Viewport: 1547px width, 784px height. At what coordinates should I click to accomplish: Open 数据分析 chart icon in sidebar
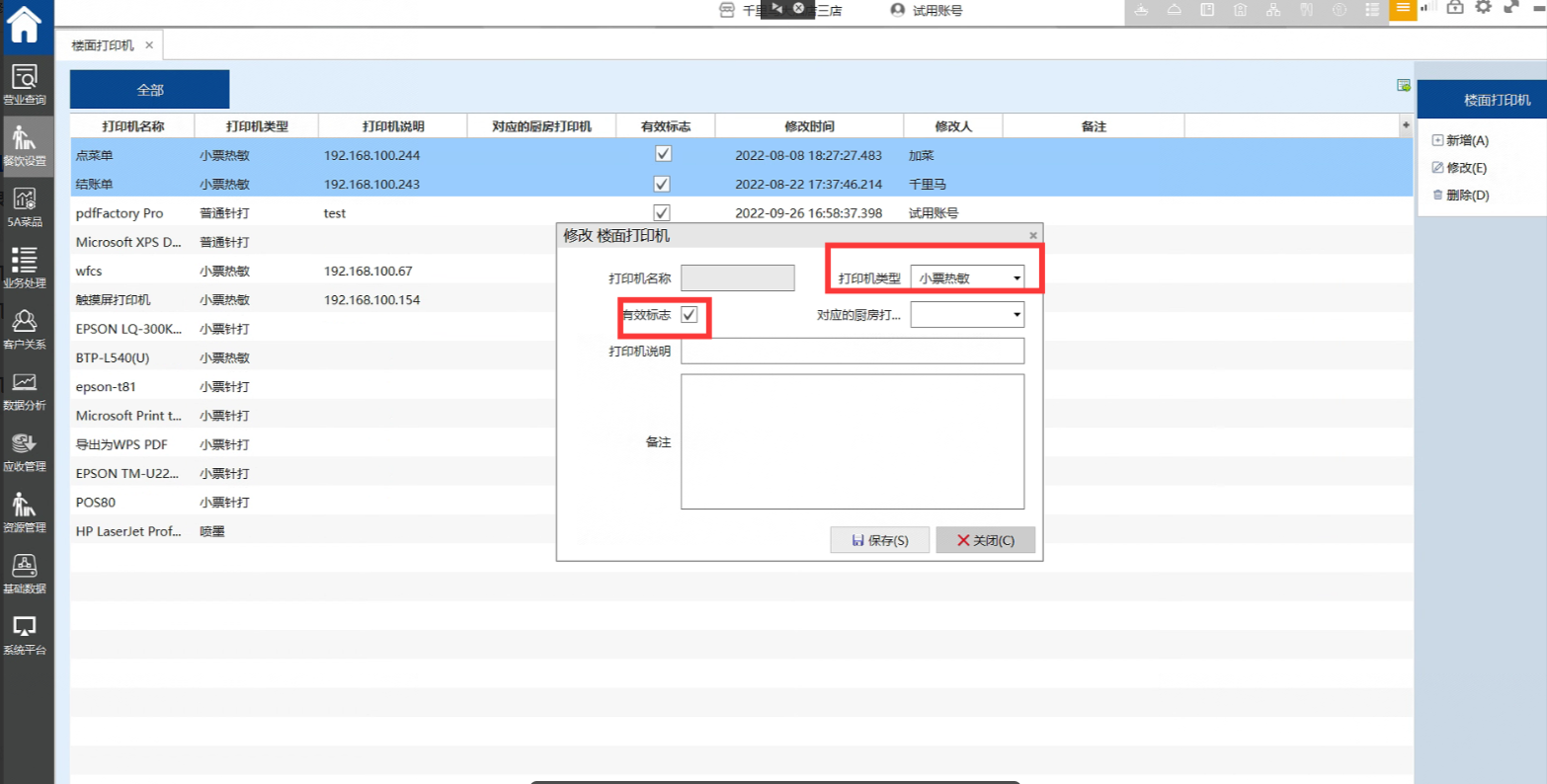click(x=25, y=390)
